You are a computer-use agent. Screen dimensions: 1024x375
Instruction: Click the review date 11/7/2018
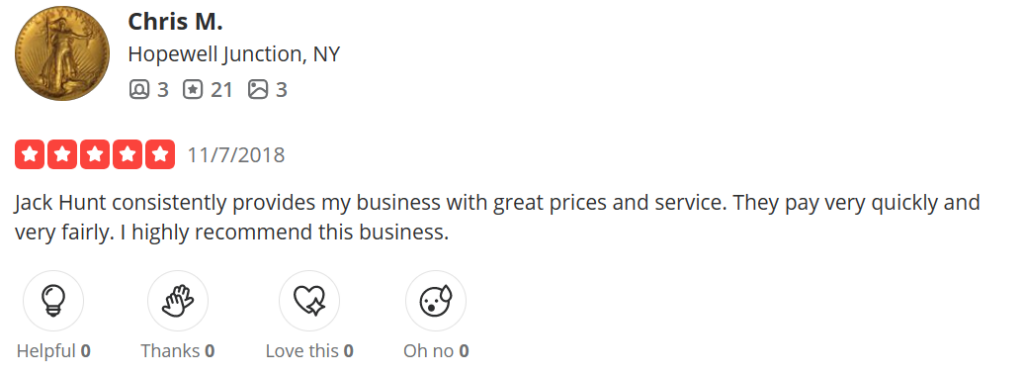236,155
